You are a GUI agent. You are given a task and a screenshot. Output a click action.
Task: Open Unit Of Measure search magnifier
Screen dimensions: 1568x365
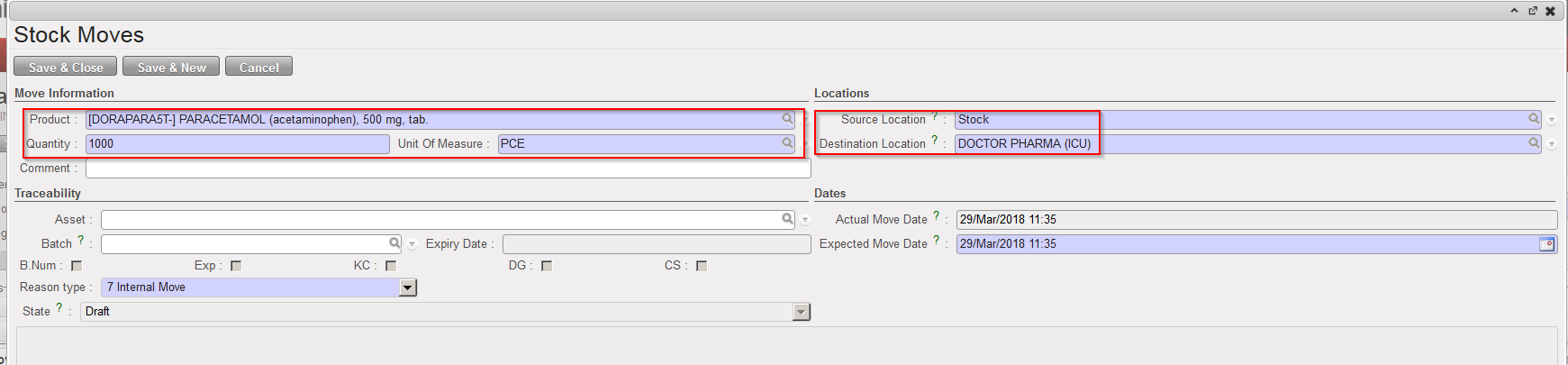pos(787,143)
